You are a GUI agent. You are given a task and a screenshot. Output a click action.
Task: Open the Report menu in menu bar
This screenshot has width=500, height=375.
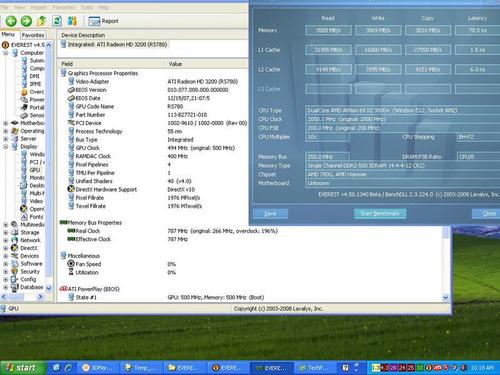(x=39, y=7)
